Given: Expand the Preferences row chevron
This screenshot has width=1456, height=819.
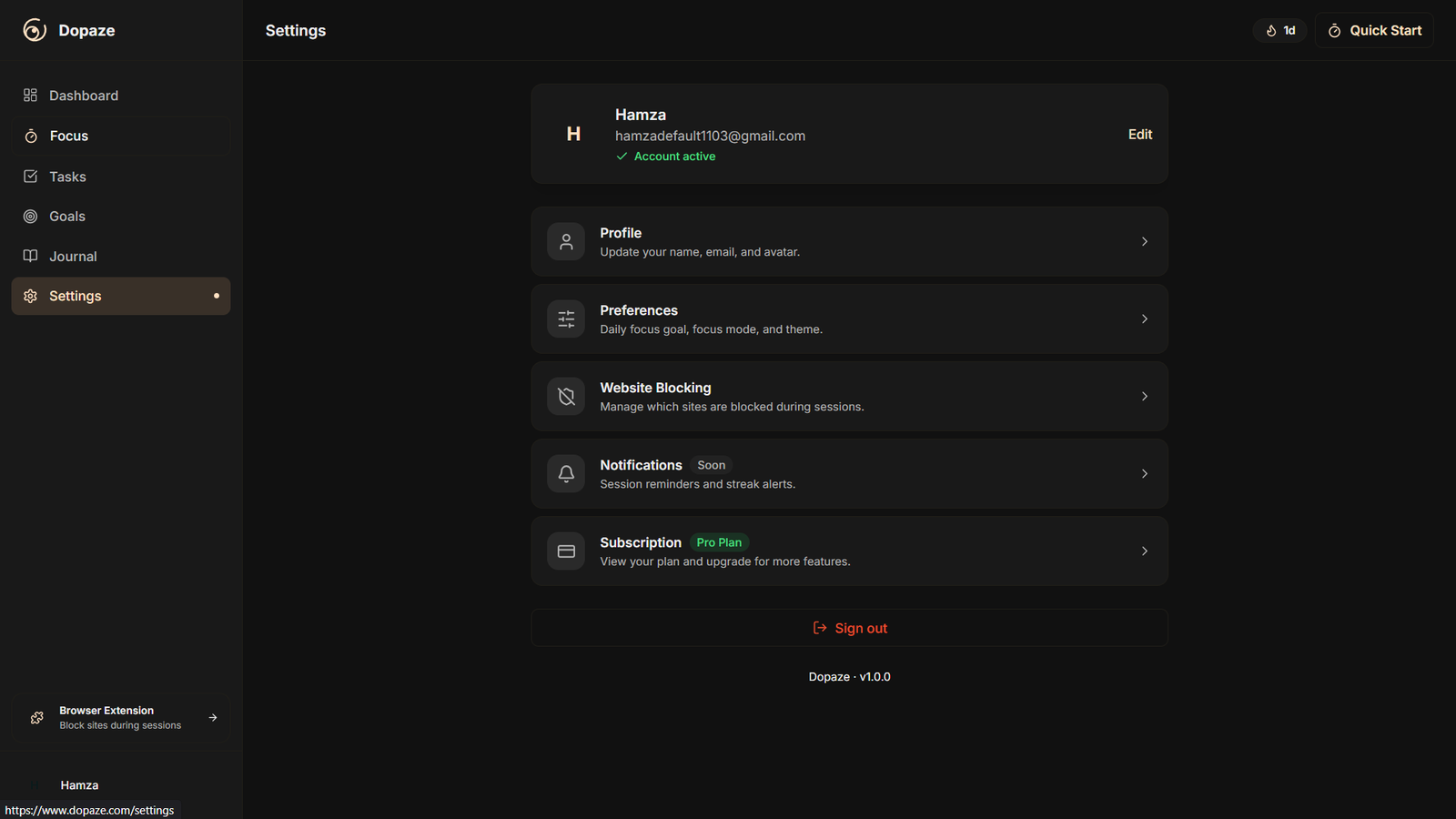Looking at the screenshot, I should click(1144, 319).
